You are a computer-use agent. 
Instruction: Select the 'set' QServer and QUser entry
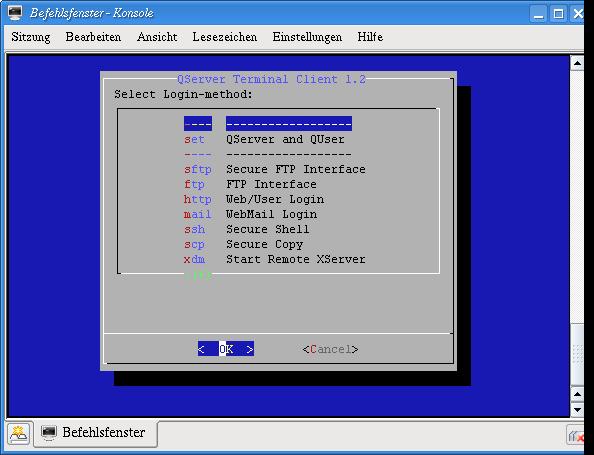click(264, 139)
